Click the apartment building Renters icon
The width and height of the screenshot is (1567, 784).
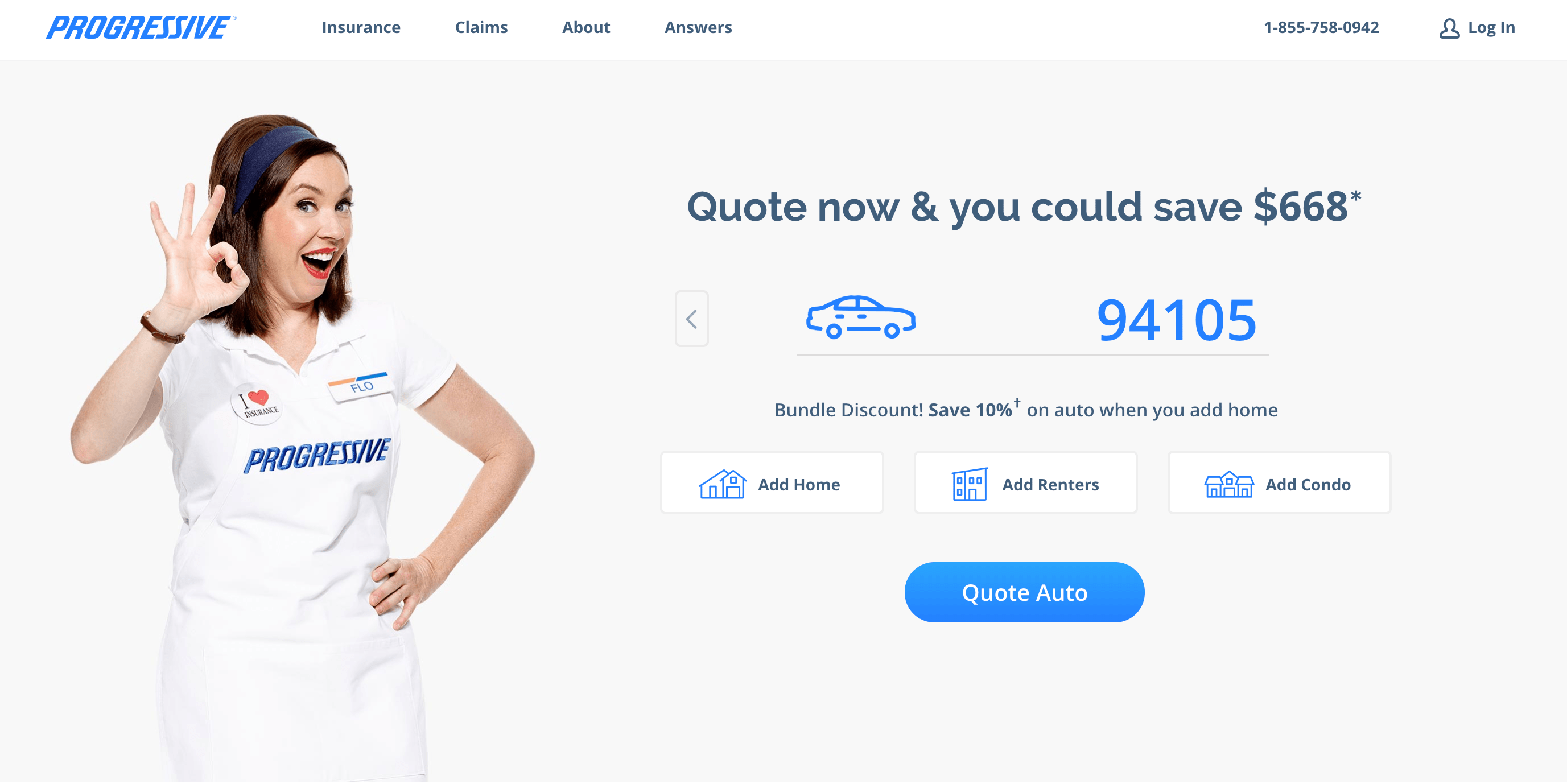[970, 484]
